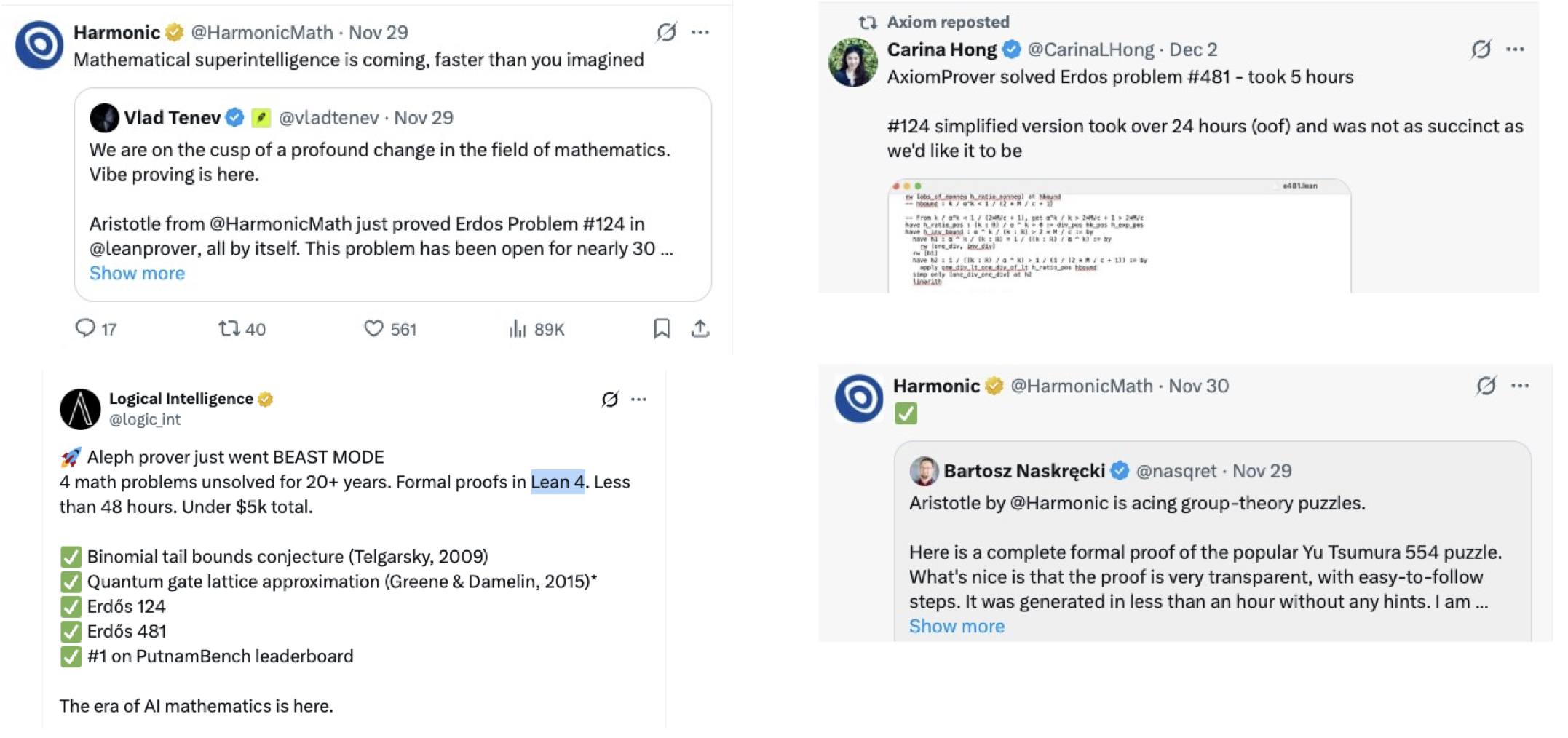The height and width of the screenshot is (738, 1568).
Task: Open more options on Harmonic Nov 30 tweet
Action: pyautogui.click(x=1520, y=386)
